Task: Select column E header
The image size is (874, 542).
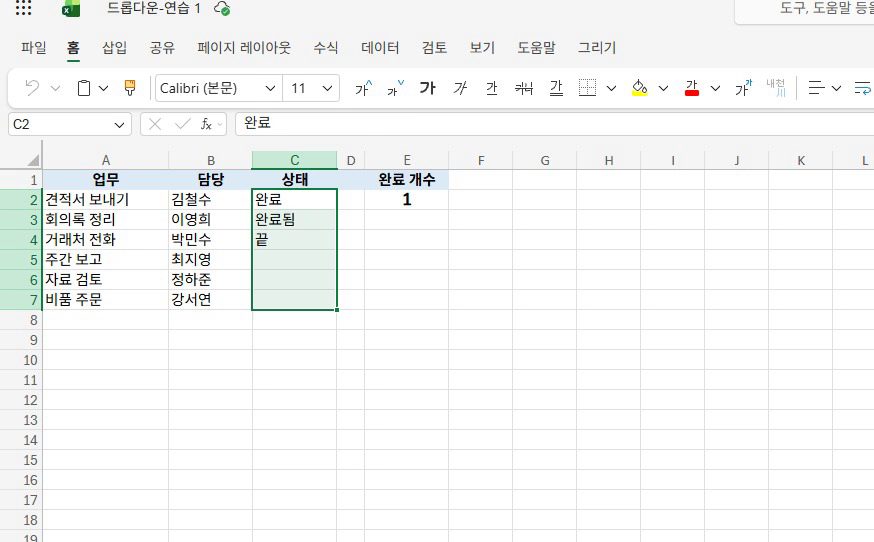Action: click(x=406, y=161)
